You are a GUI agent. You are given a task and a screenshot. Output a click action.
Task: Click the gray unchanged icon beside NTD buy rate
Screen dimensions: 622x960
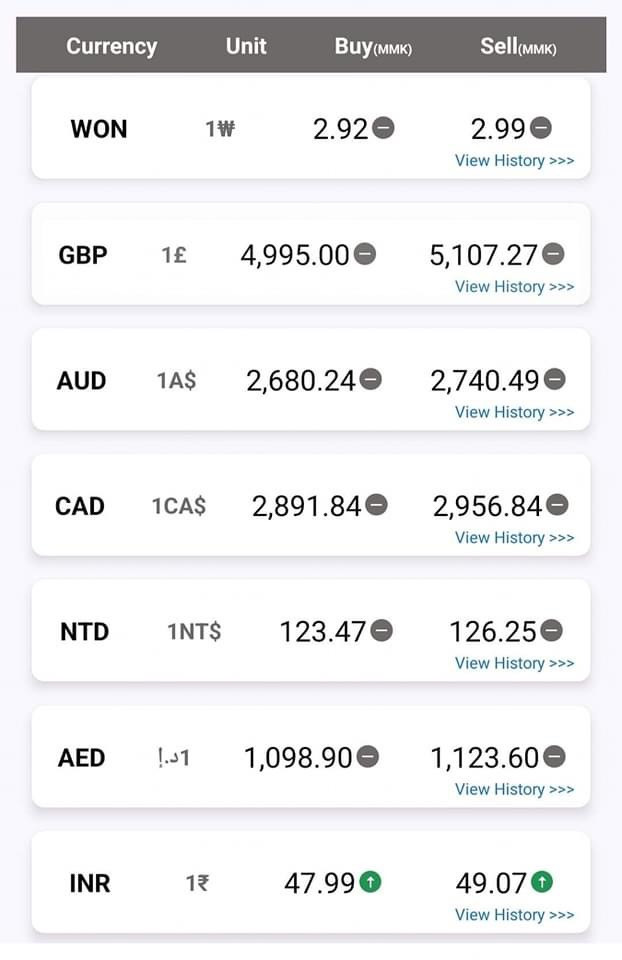coord(382,631)
